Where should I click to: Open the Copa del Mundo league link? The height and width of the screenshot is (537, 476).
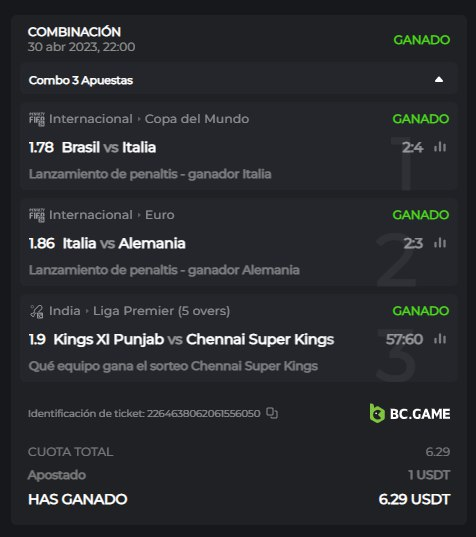pos(197,119)
